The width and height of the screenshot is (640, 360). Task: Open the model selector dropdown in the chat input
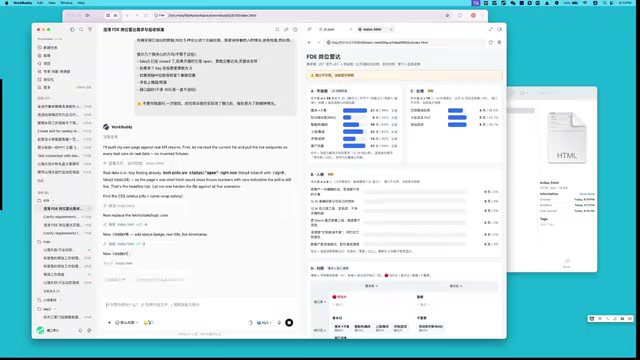[x=264, y=322]
